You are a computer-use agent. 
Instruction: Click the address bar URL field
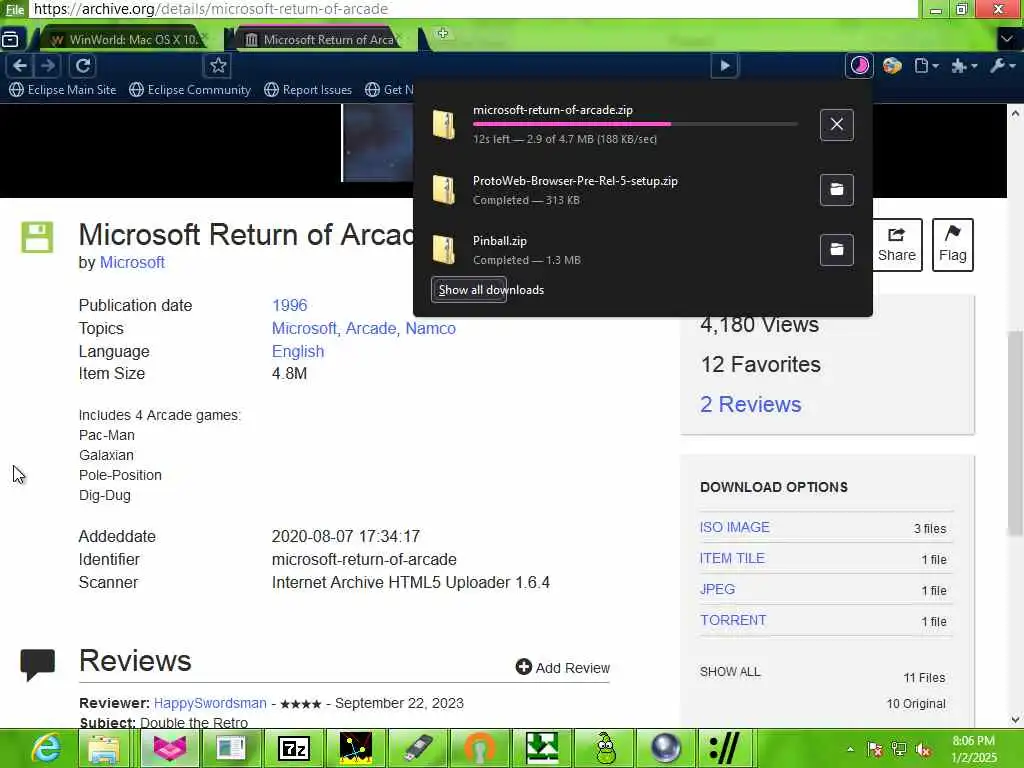coord(473,9)
